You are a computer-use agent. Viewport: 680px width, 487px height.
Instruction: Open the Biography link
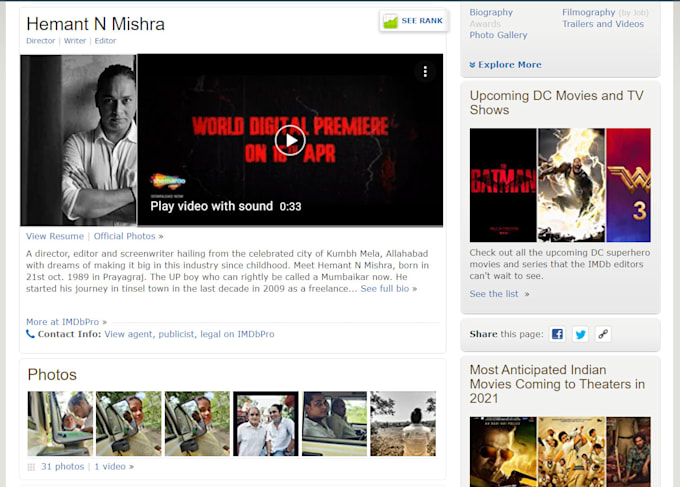pos(491,13)
